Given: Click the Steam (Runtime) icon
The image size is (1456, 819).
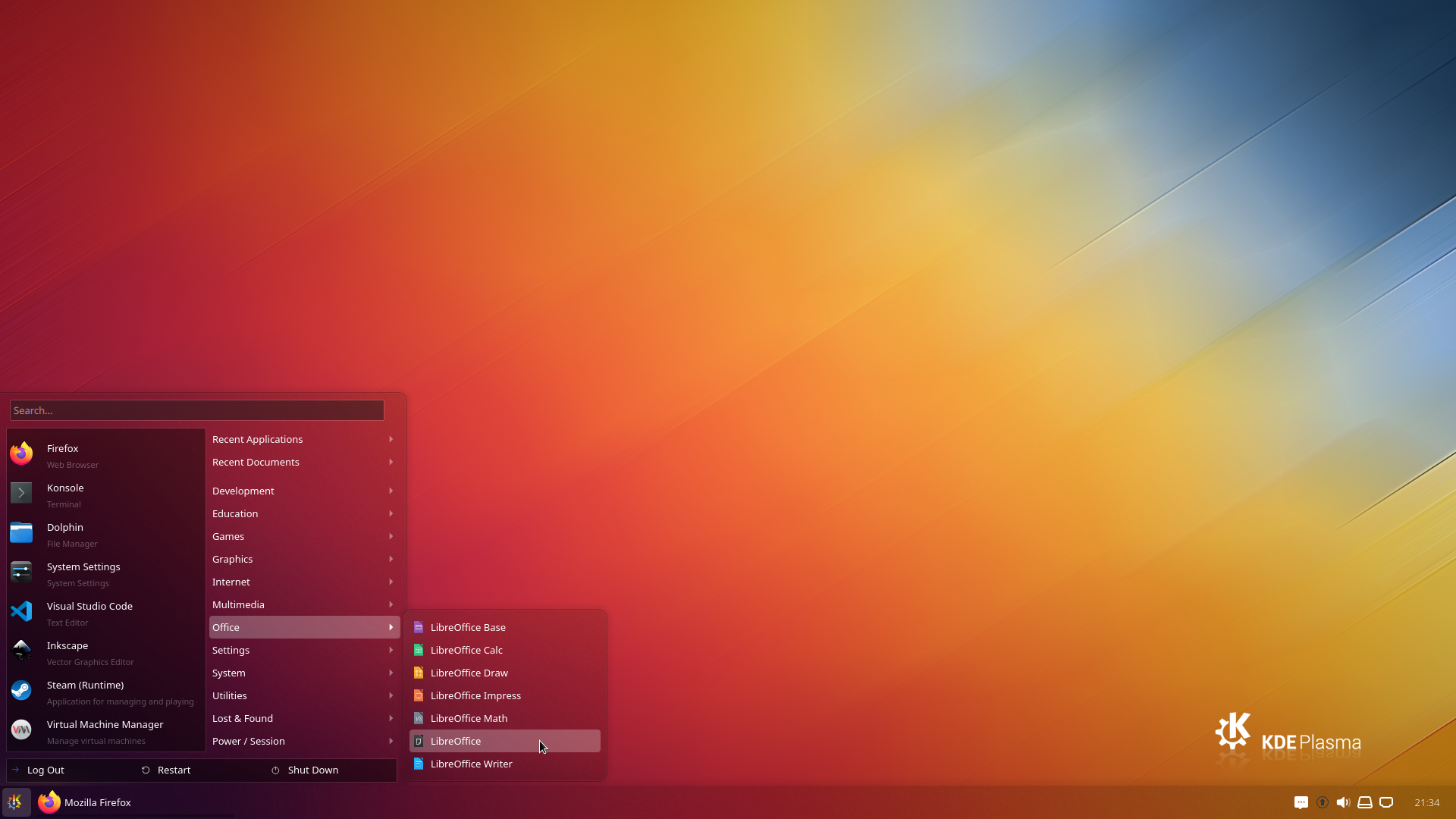Looking at the screenshot, I should click(x=21, y=690).
